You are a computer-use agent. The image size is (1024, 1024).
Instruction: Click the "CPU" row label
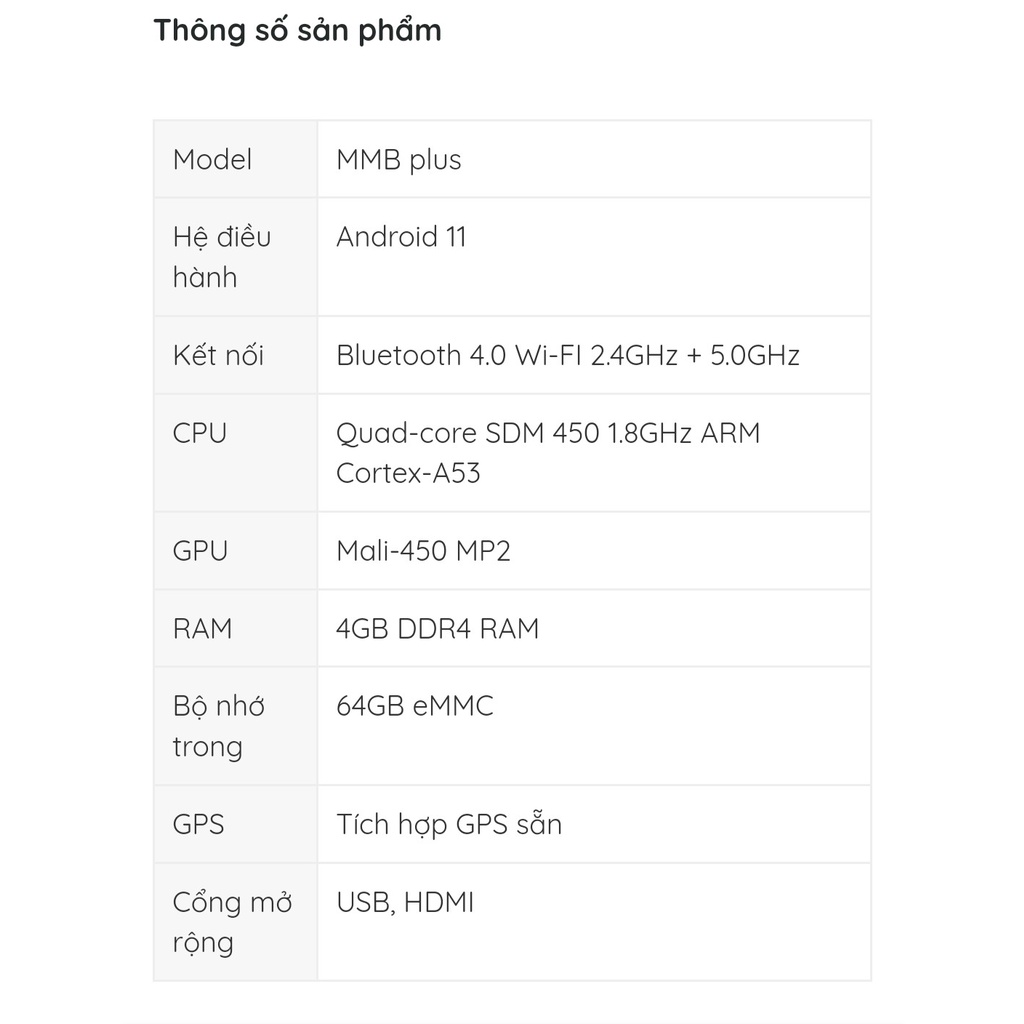(x=200, y=433)
